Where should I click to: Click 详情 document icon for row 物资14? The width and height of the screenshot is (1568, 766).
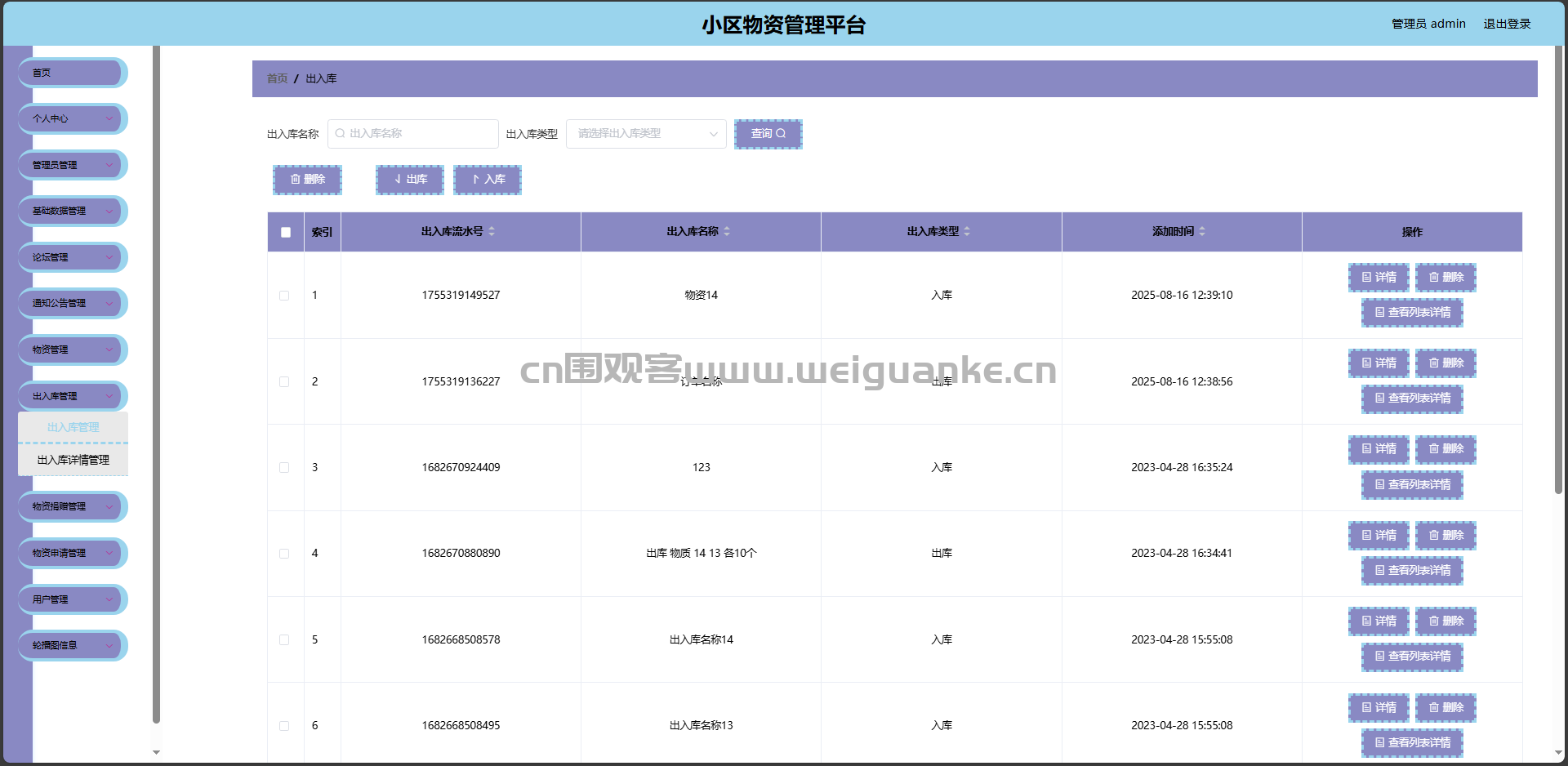coord(1366,277)
